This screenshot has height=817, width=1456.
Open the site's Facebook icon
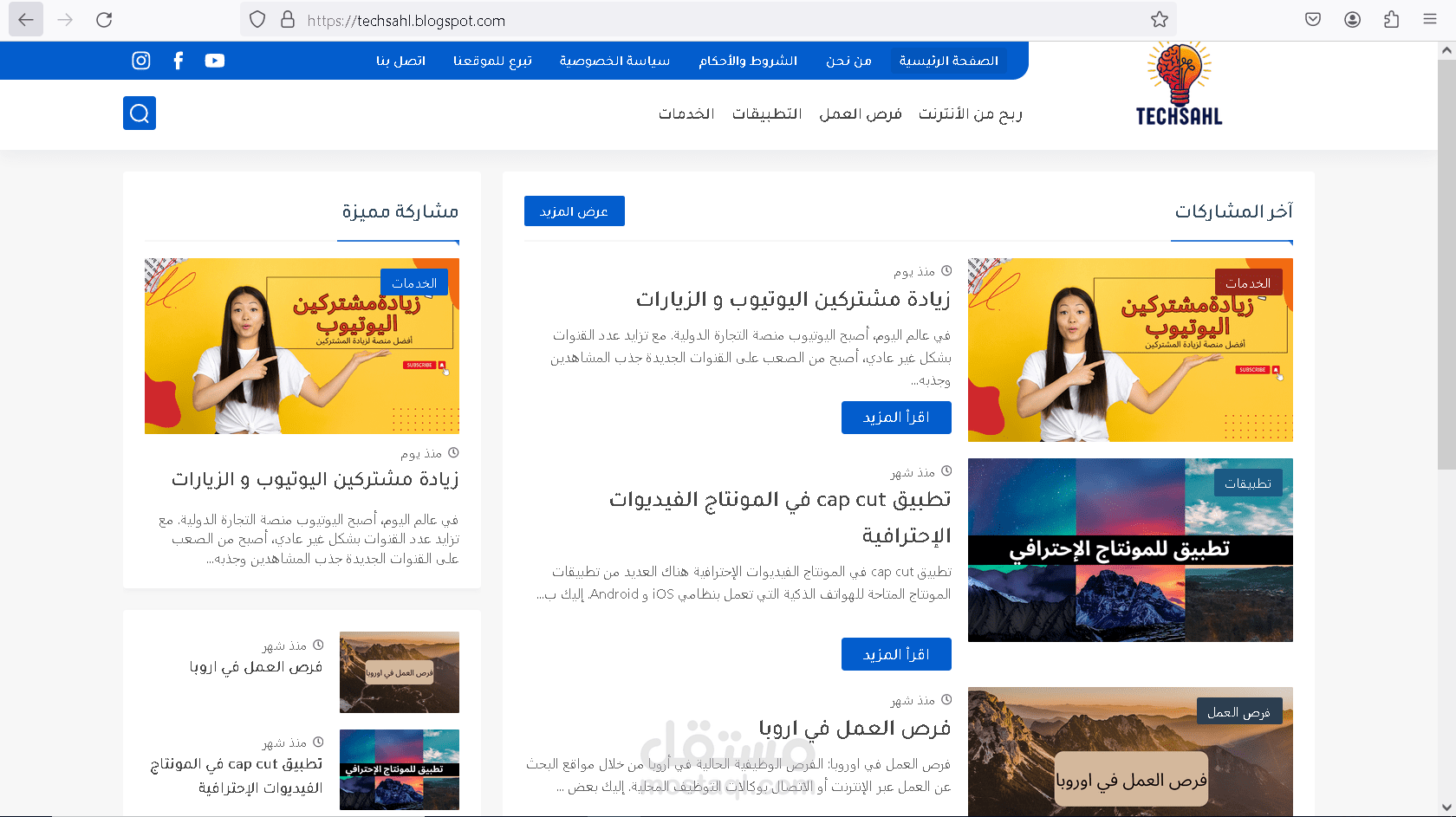coord(179,61)
